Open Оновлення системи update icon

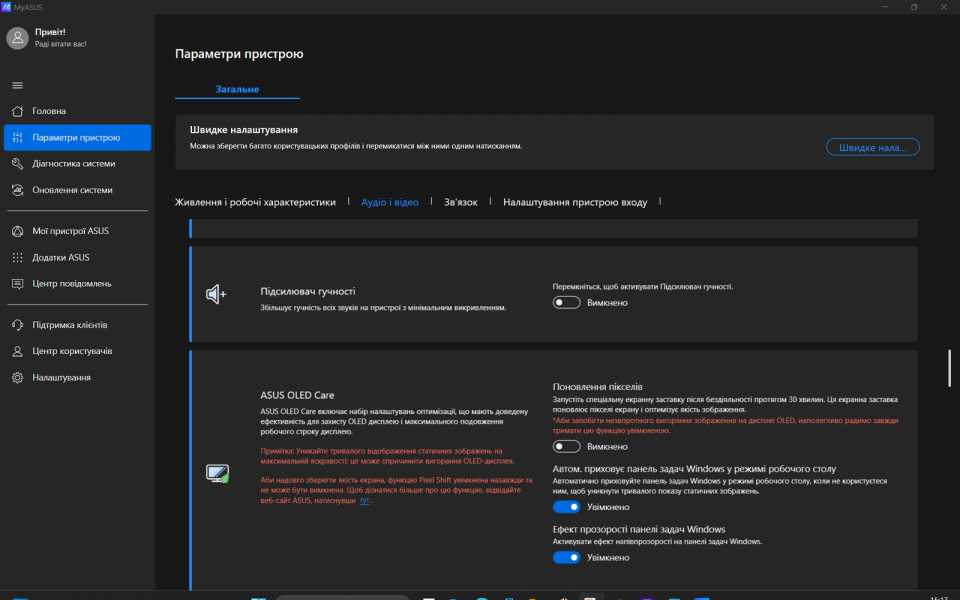[x=17, y=190]
